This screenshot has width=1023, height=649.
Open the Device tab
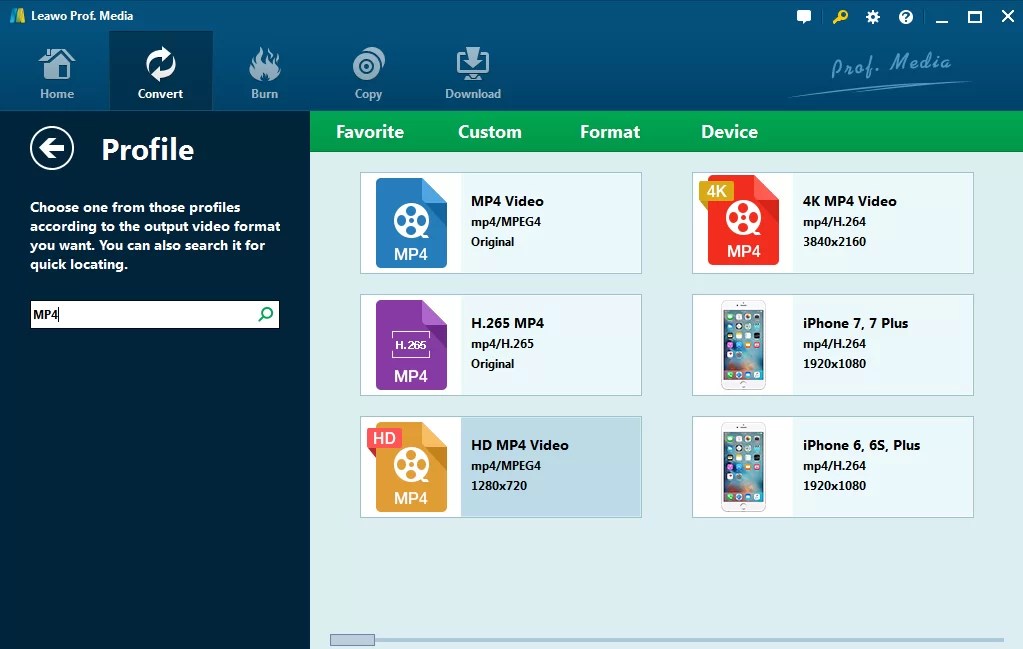click(x=729, y=131)
